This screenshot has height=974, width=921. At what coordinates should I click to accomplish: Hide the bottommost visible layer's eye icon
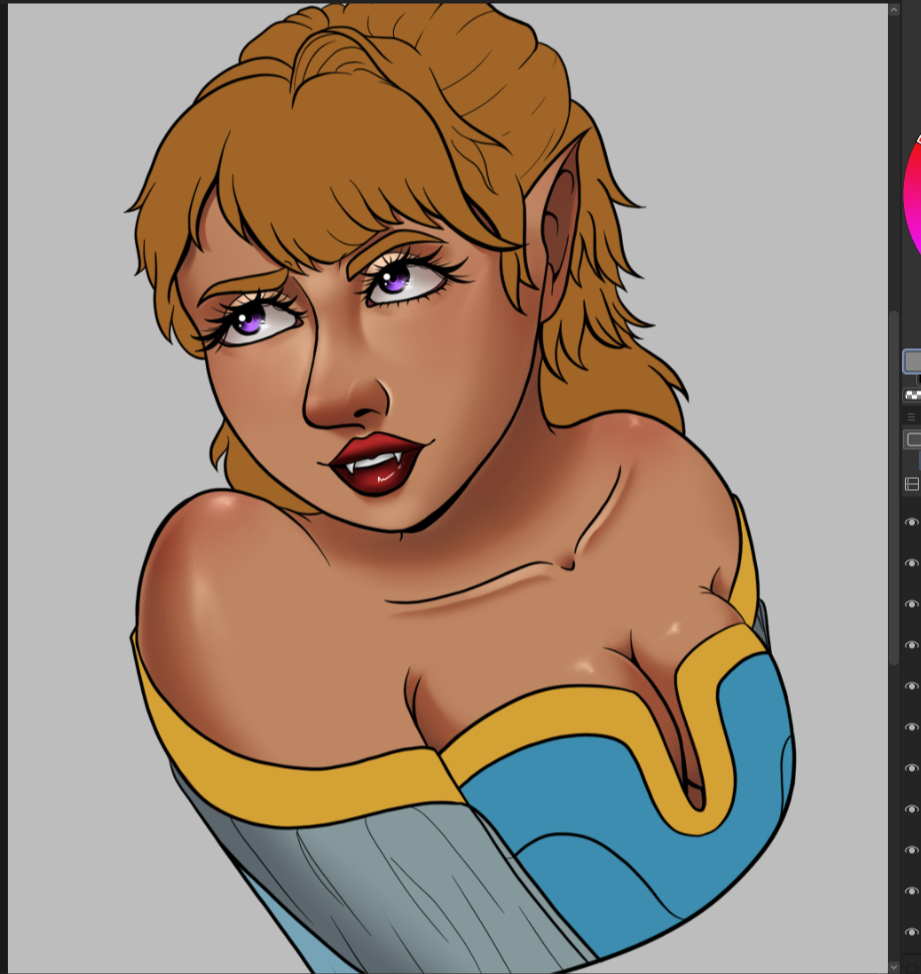point(911,933)
